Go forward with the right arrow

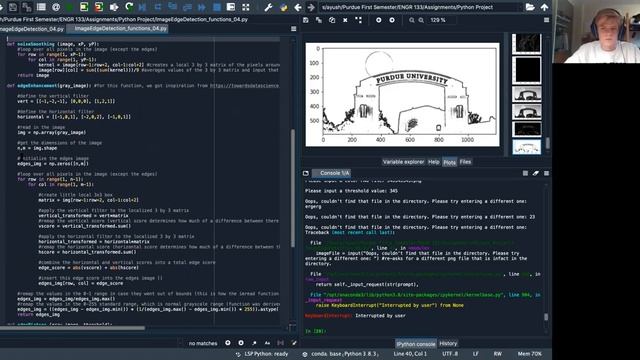[x=311, y=7]
